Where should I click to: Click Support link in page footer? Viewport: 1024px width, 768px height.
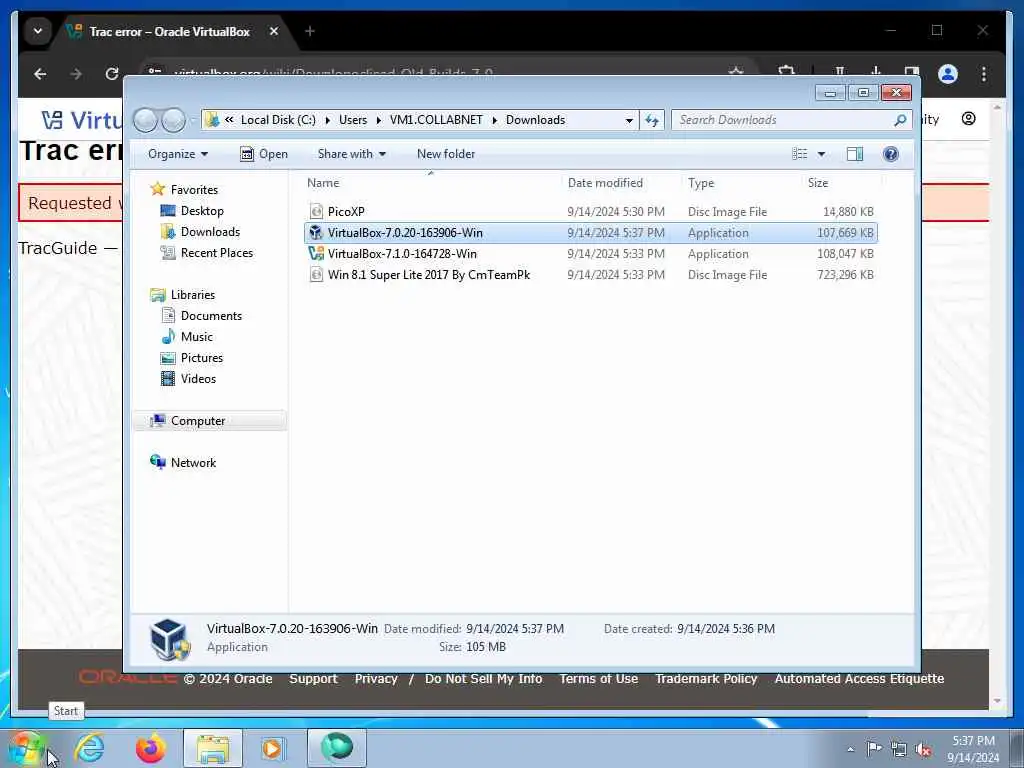(313, 679)
